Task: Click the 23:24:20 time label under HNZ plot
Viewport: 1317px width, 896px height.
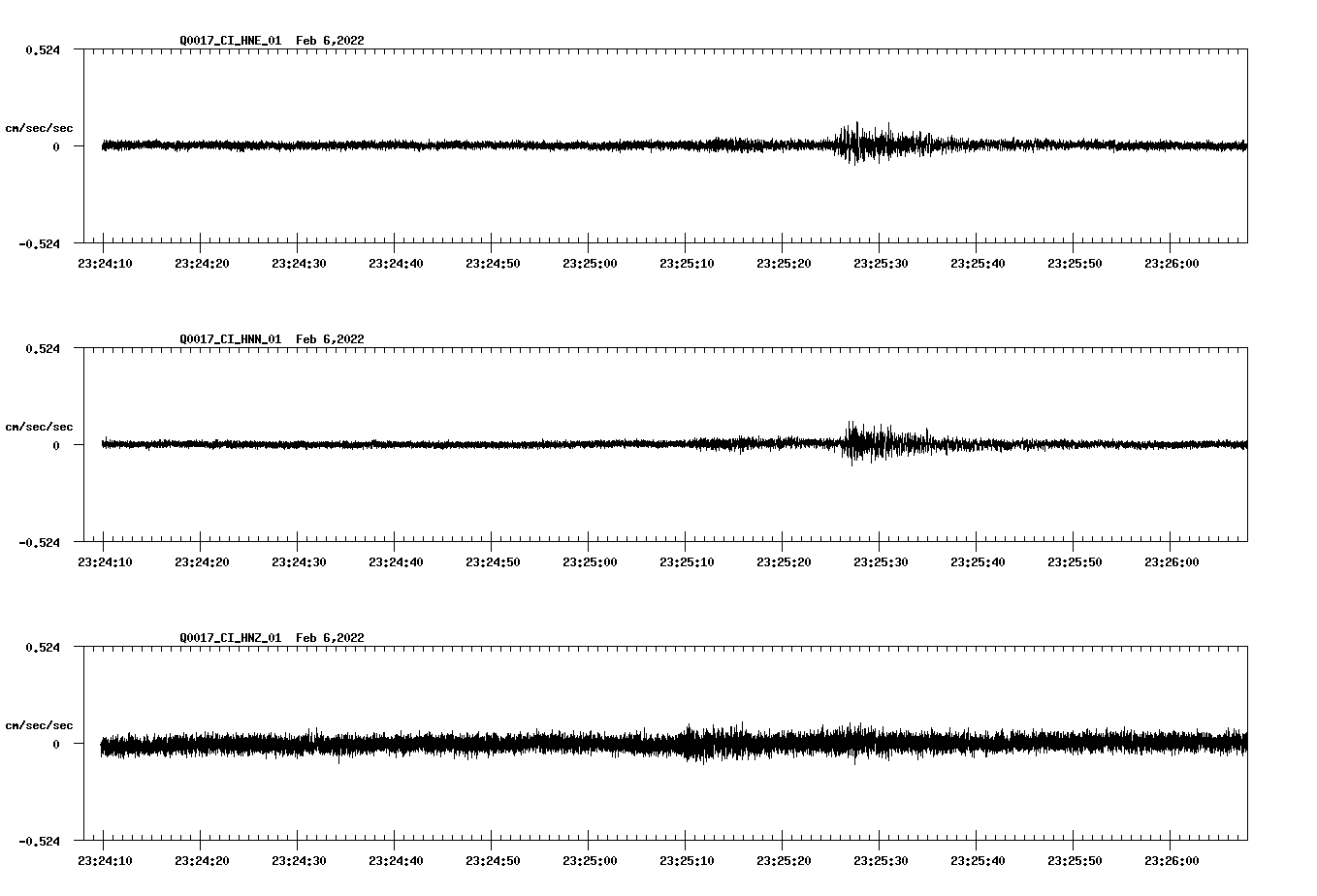Action: coord(202,861)
